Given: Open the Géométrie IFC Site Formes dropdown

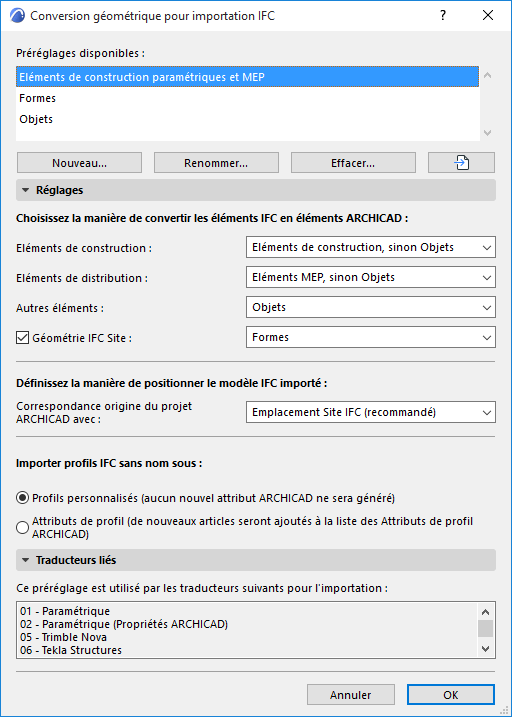Looking at the screenshot, I should point(371,337).
